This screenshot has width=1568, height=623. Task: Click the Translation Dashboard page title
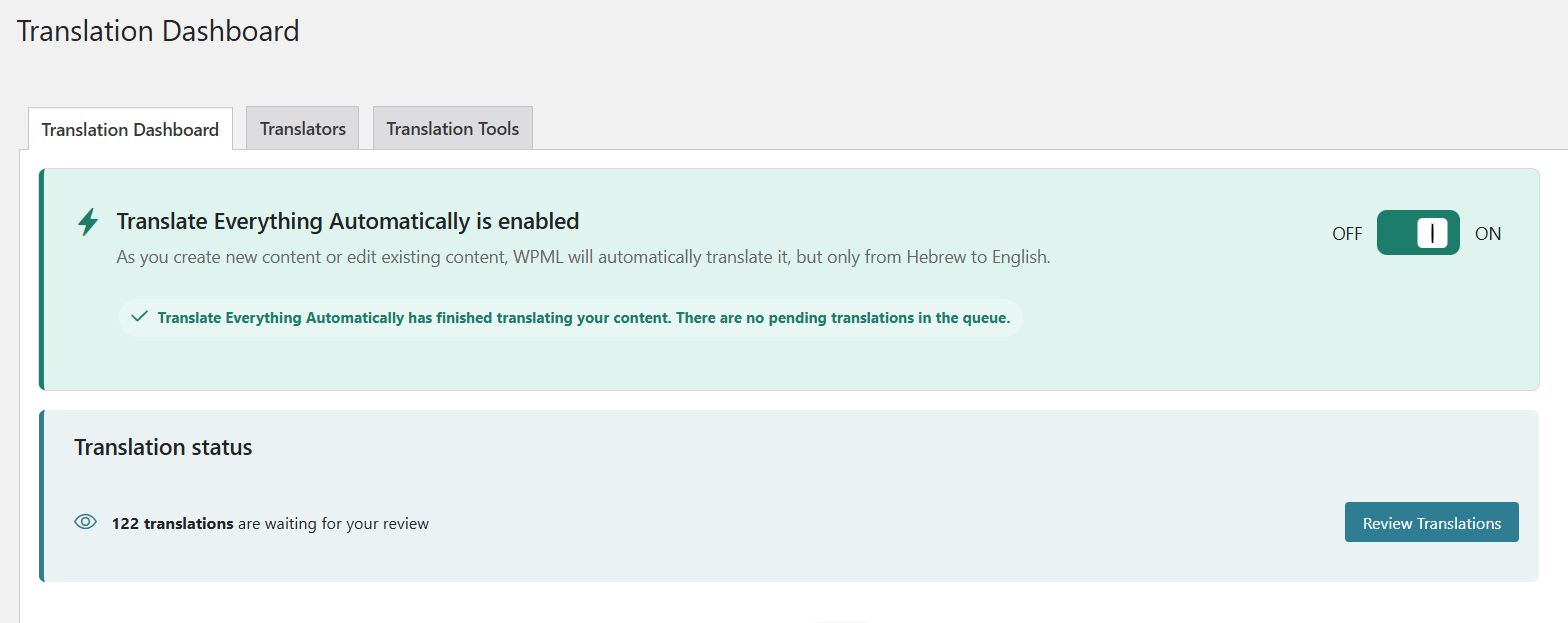[158, 31]
